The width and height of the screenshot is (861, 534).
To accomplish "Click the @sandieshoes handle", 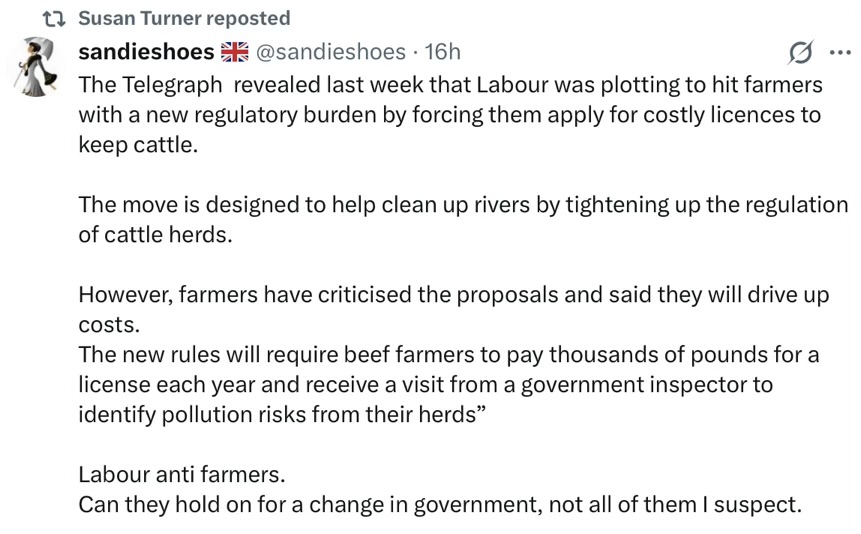I will (x=331, y=51).
